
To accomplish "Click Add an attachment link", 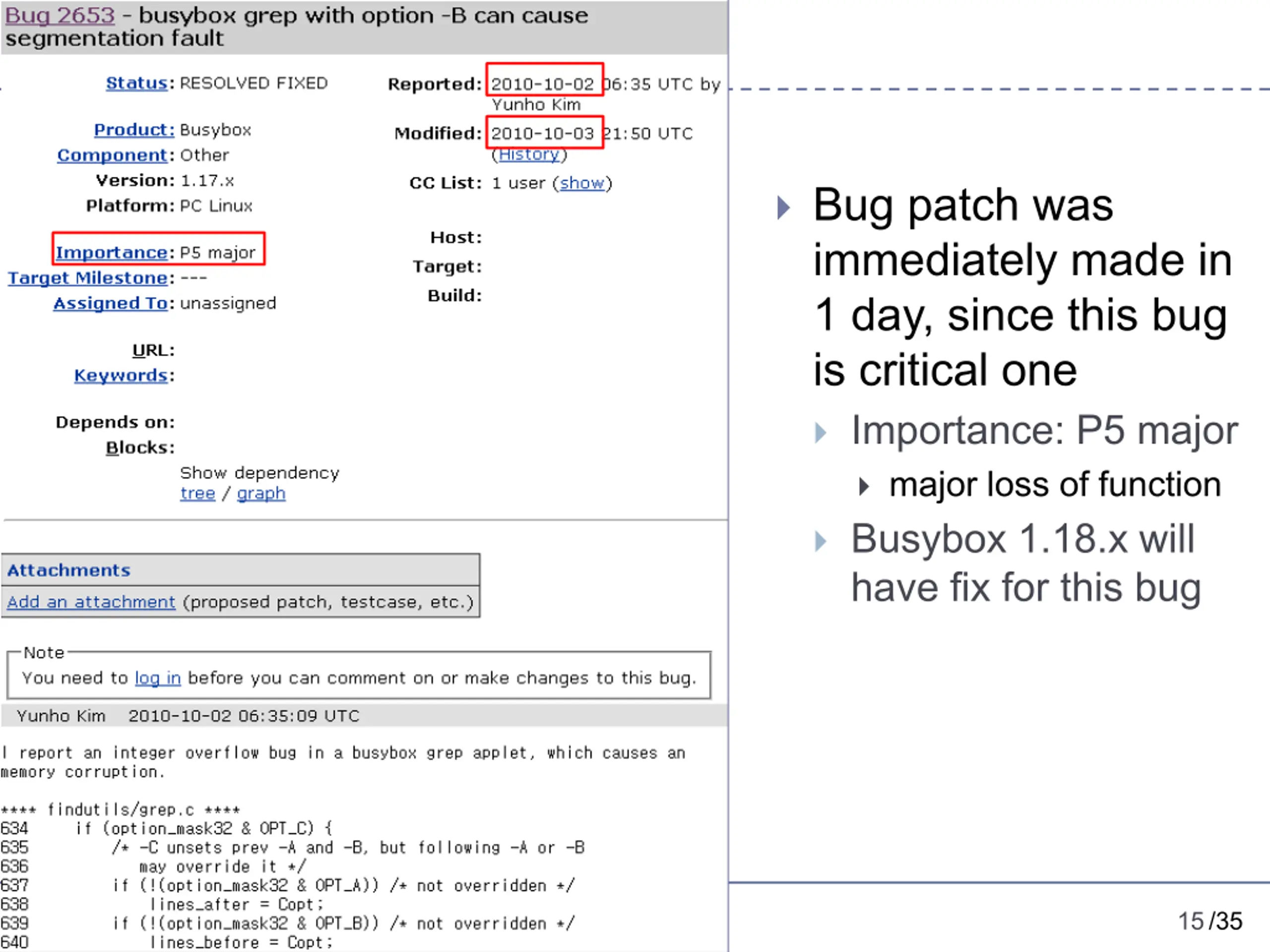I will tap(91, 601).
